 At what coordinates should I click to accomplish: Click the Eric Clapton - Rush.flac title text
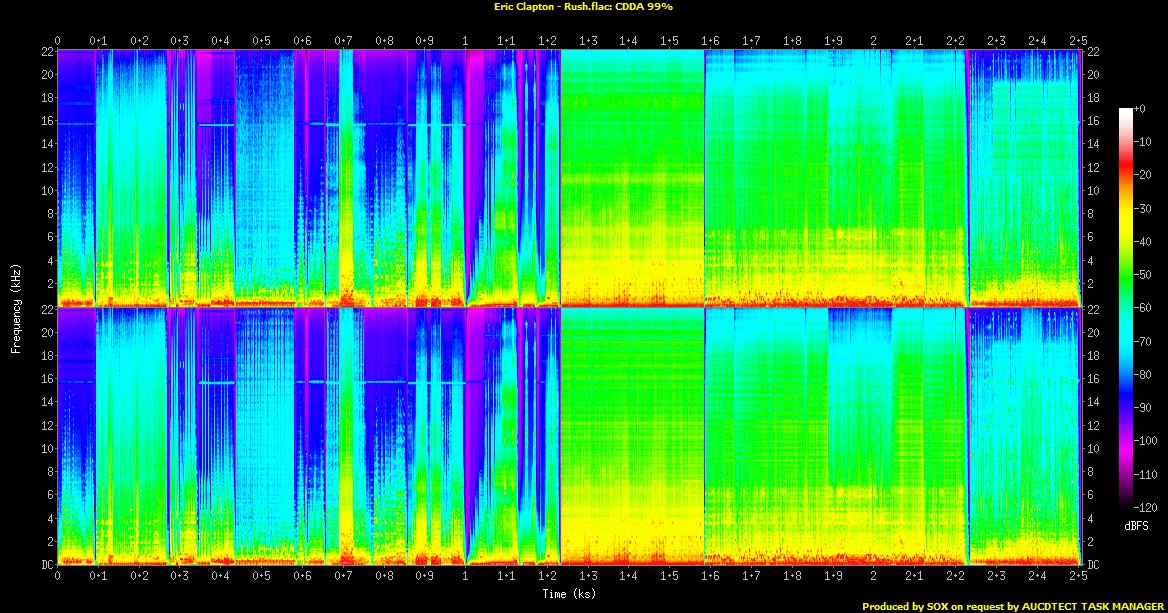click(x=583, y=7)
